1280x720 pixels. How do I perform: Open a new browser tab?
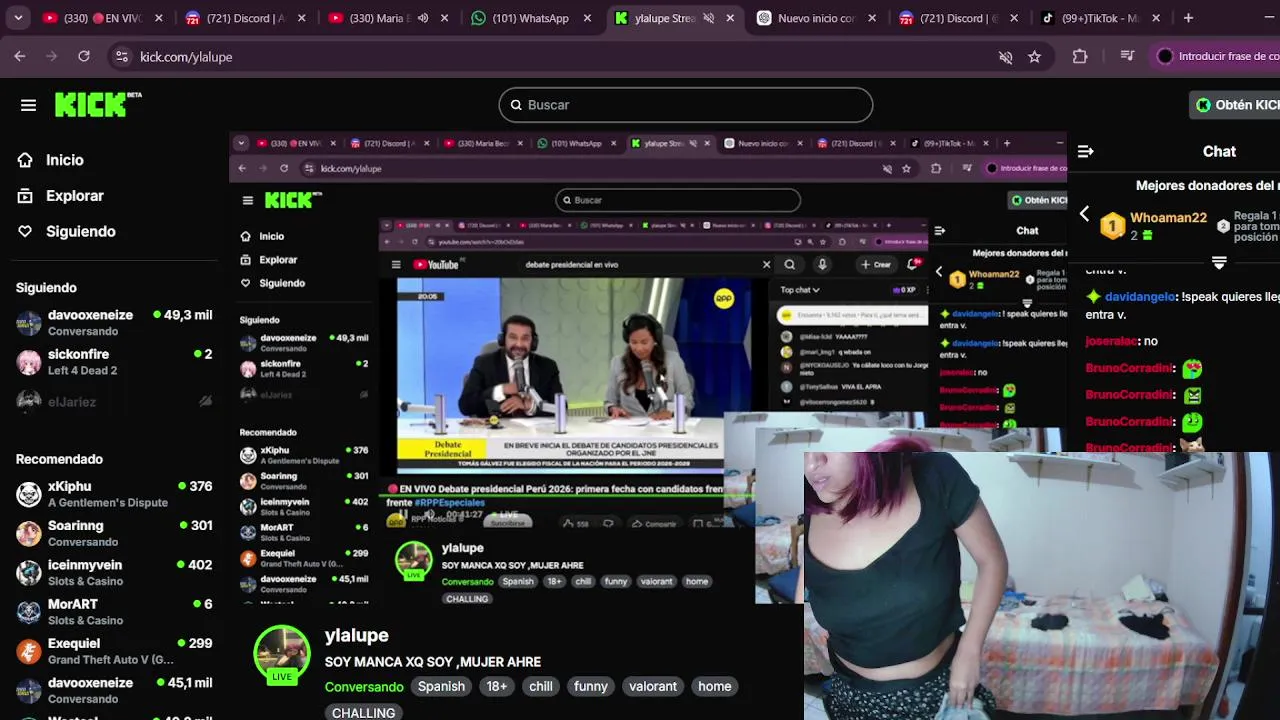click(1188, 18)
